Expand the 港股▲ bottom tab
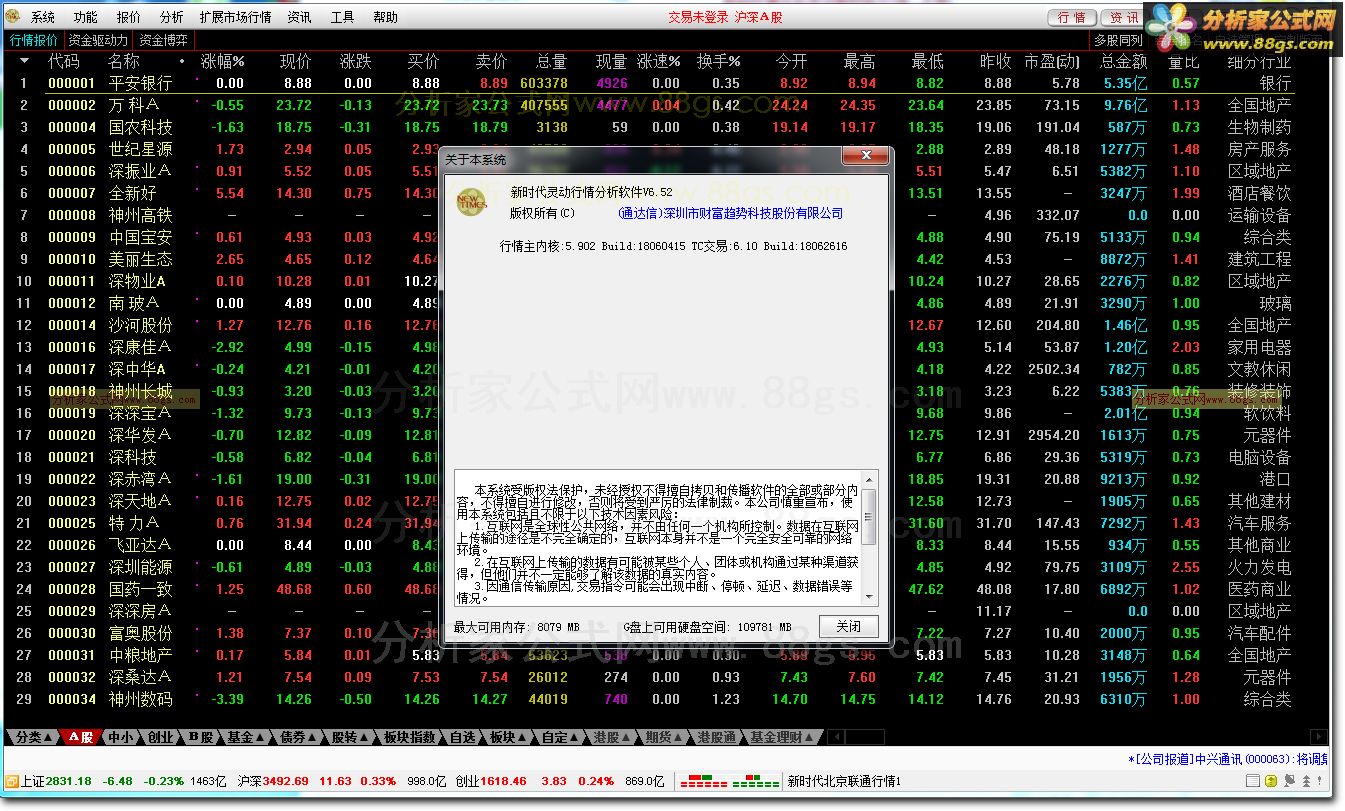Screen dimensions: 1345x811 (613, 737)
